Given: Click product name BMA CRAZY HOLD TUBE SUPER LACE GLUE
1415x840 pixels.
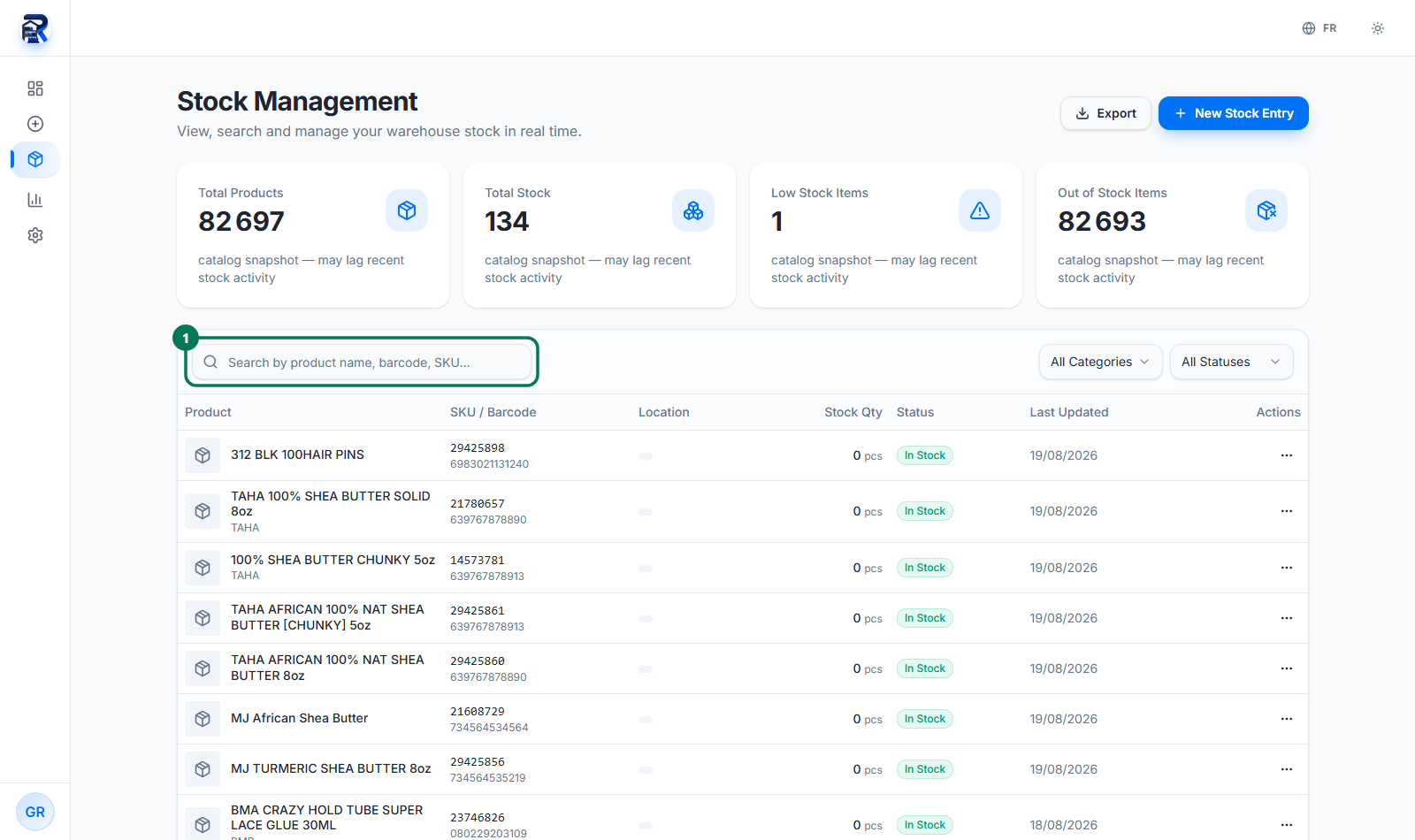Looking at the screenshot, I should pyautogui.click(x=327, y=817).
